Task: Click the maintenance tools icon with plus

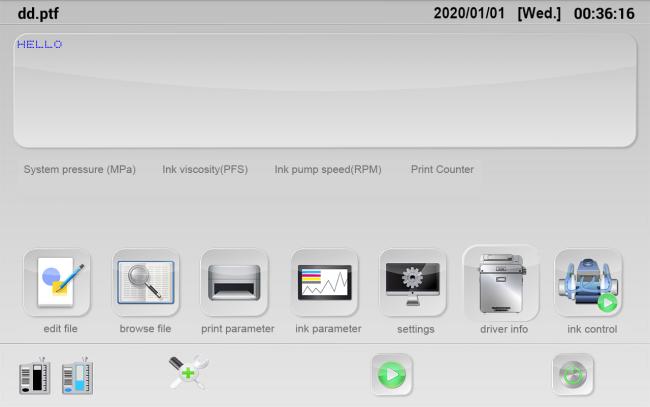Action: click(x=187, y=373)
